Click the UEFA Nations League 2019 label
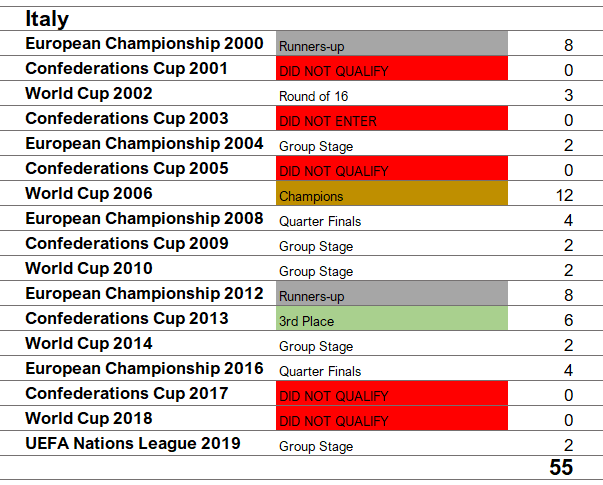 click(x=133, y=443)
